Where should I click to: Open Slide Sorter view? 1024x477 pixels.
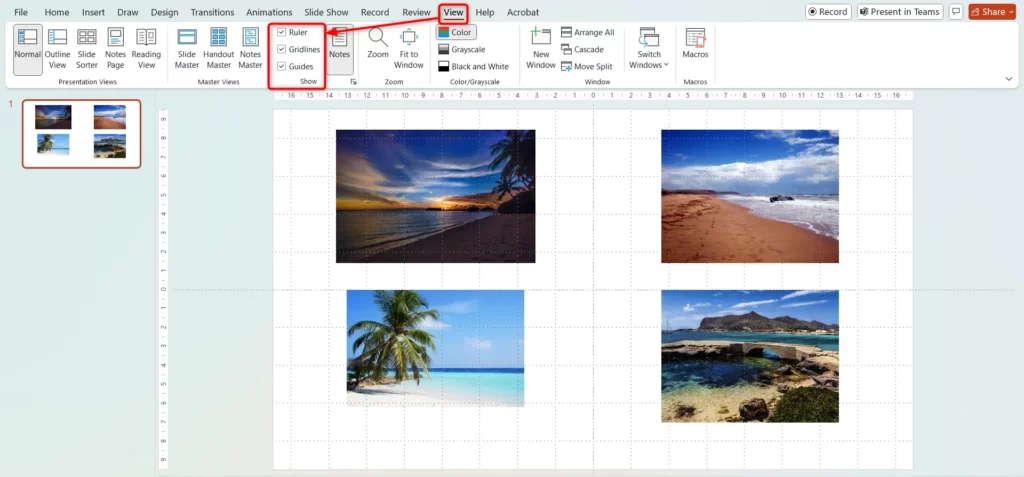point(87,46)
